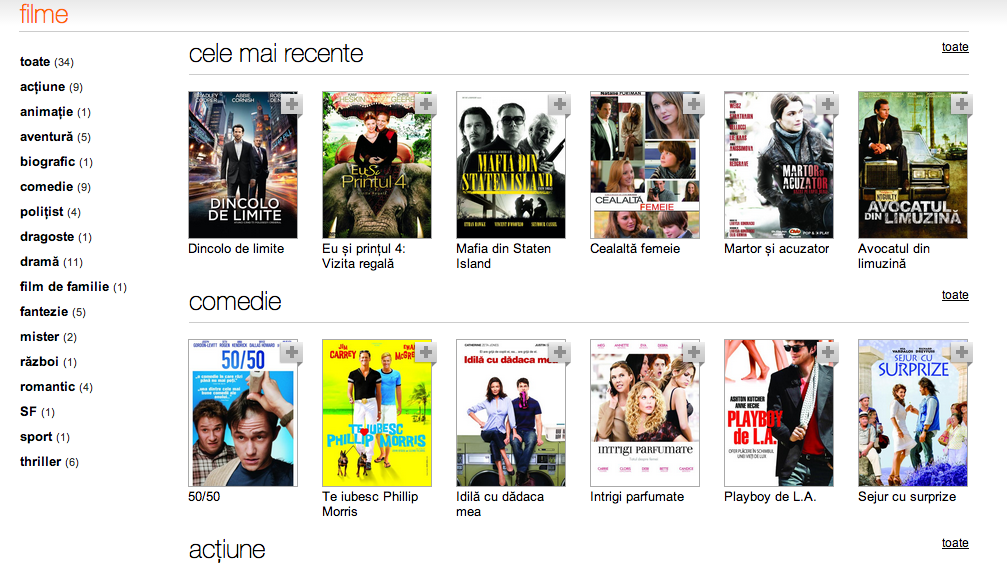The width and height of the screenshot is (1007, 565).
Task: Click the orange filme header logo
Action: [44, 13]
